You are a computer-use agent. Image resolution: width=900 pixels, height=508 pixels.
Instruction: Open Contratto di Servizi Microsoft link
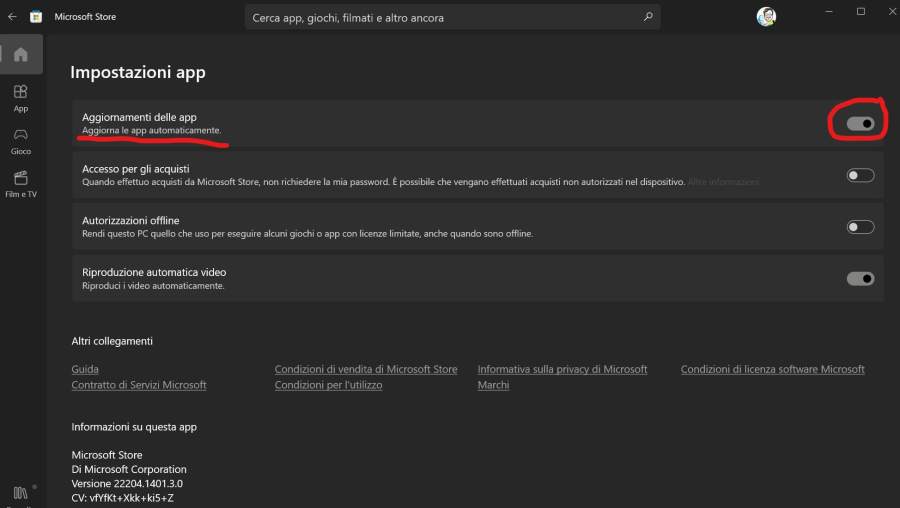139,385
